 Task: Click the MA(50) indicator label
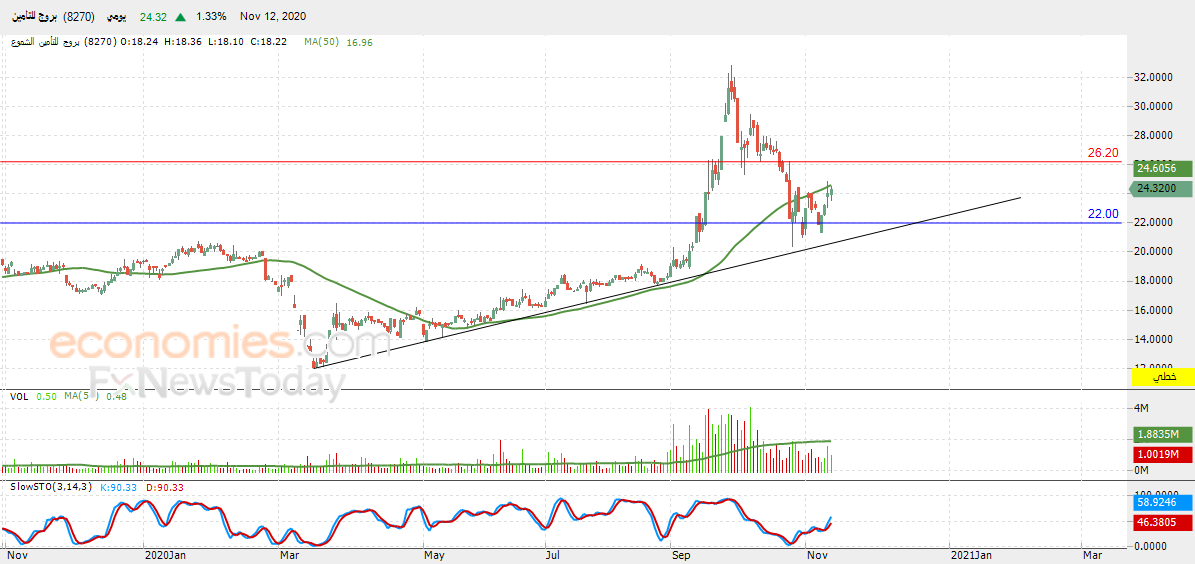(x=322, y=43)
